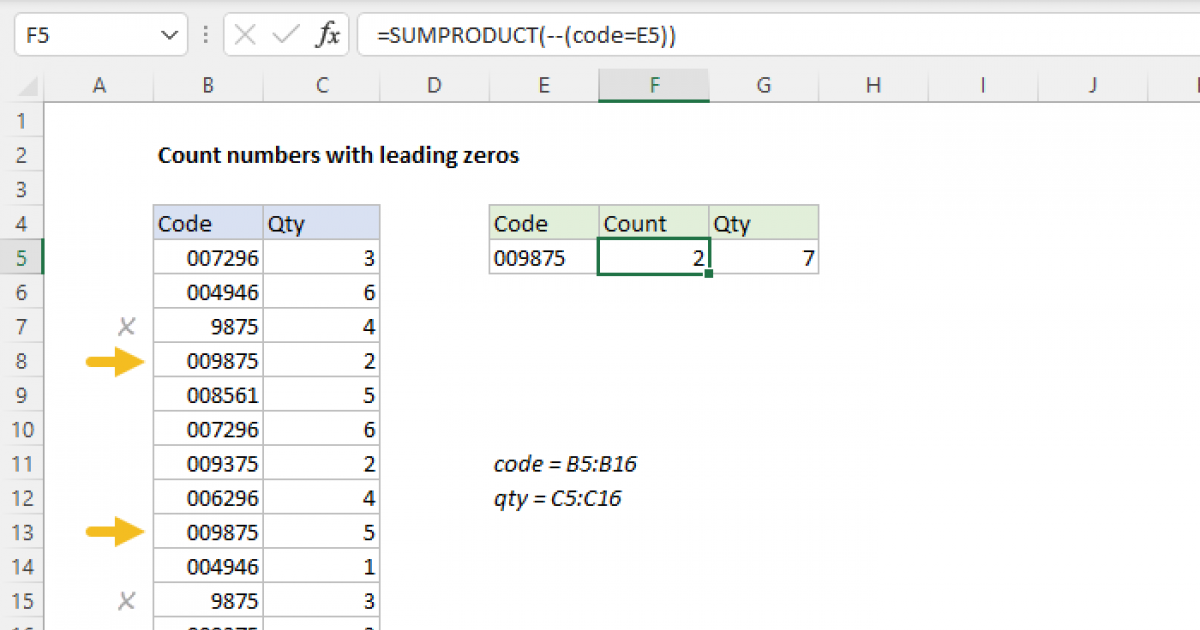Viewport: 1200px width, 630px height.
Task: Click the X marker beside row 7
Action: (x=125, y=326)
